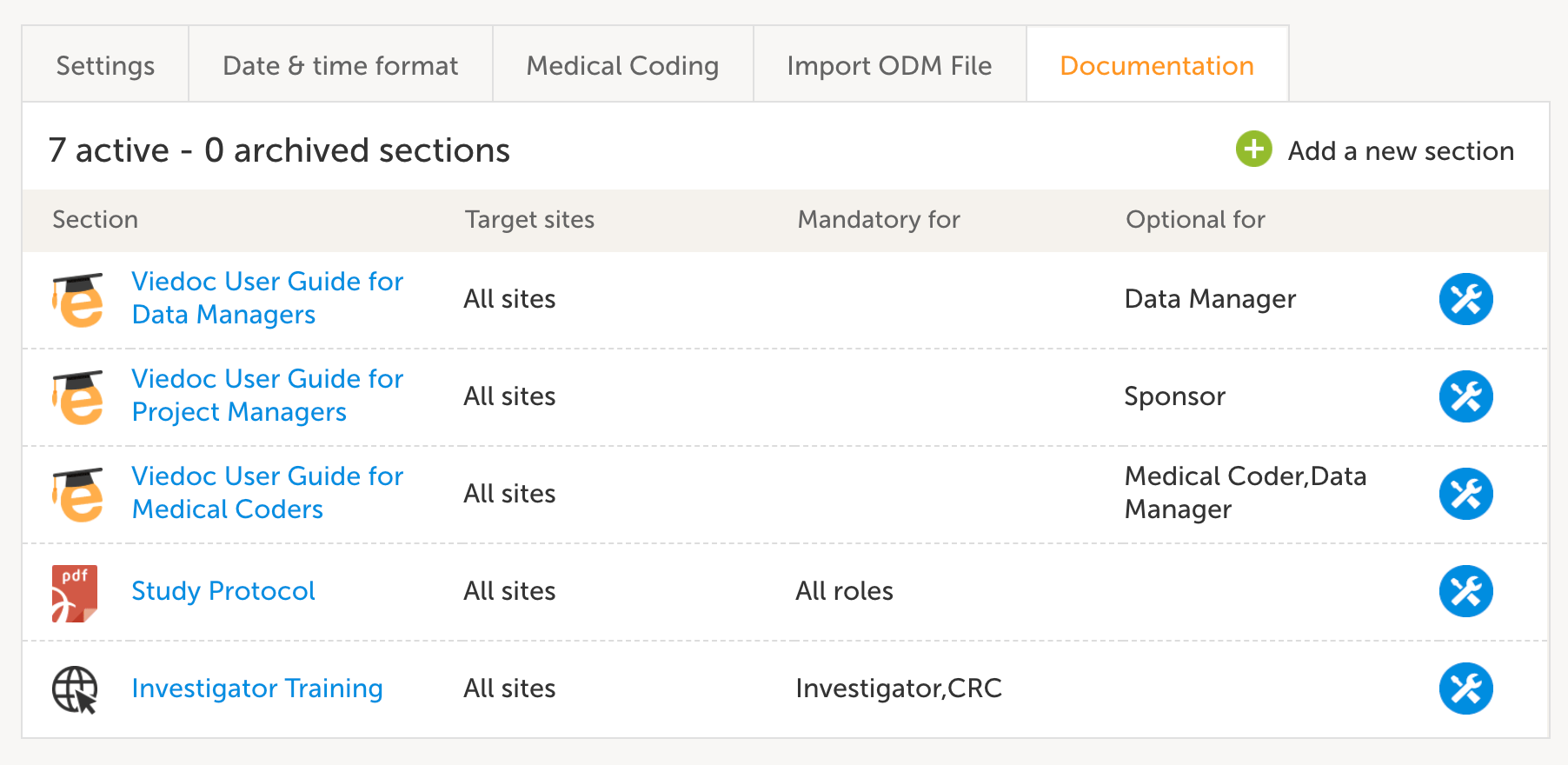Open Viedoc User Guide for Data Managers
1568x765 pixels.
[267, 298]
